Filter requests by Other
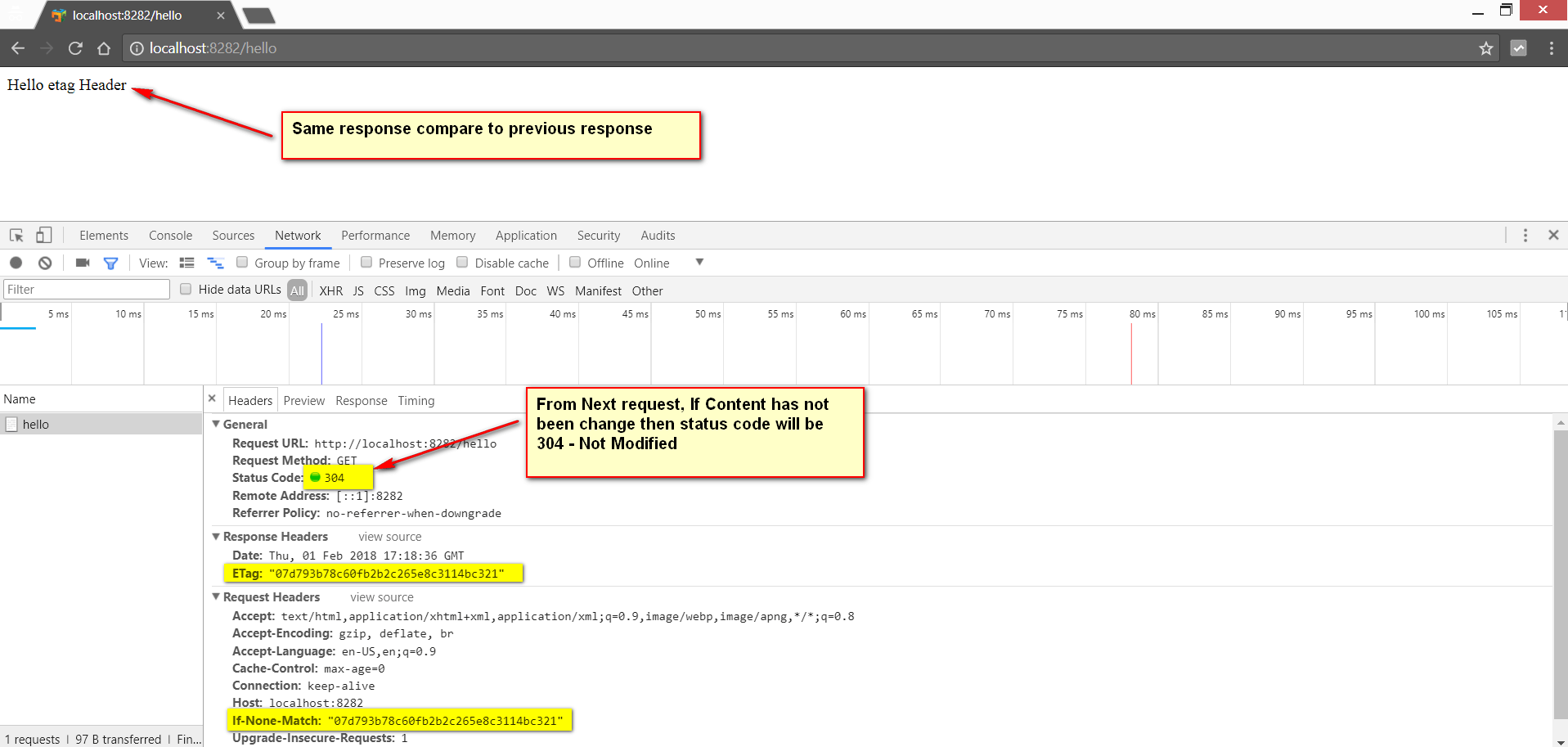 tap(647, 290)
